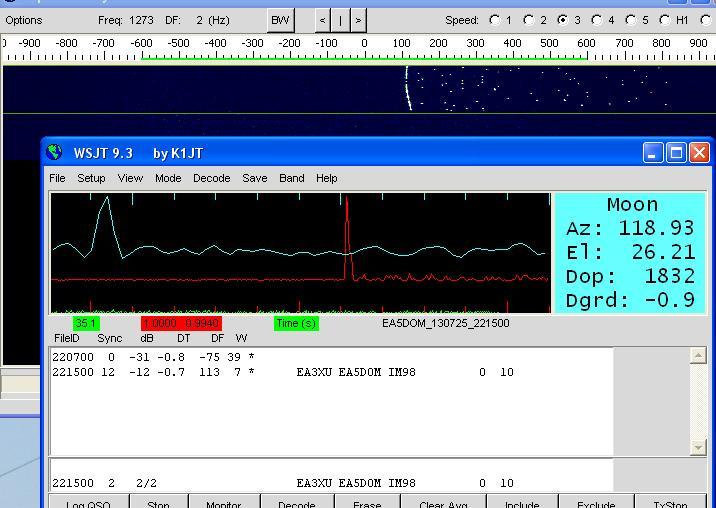Open the Help menu

(326, 178)
